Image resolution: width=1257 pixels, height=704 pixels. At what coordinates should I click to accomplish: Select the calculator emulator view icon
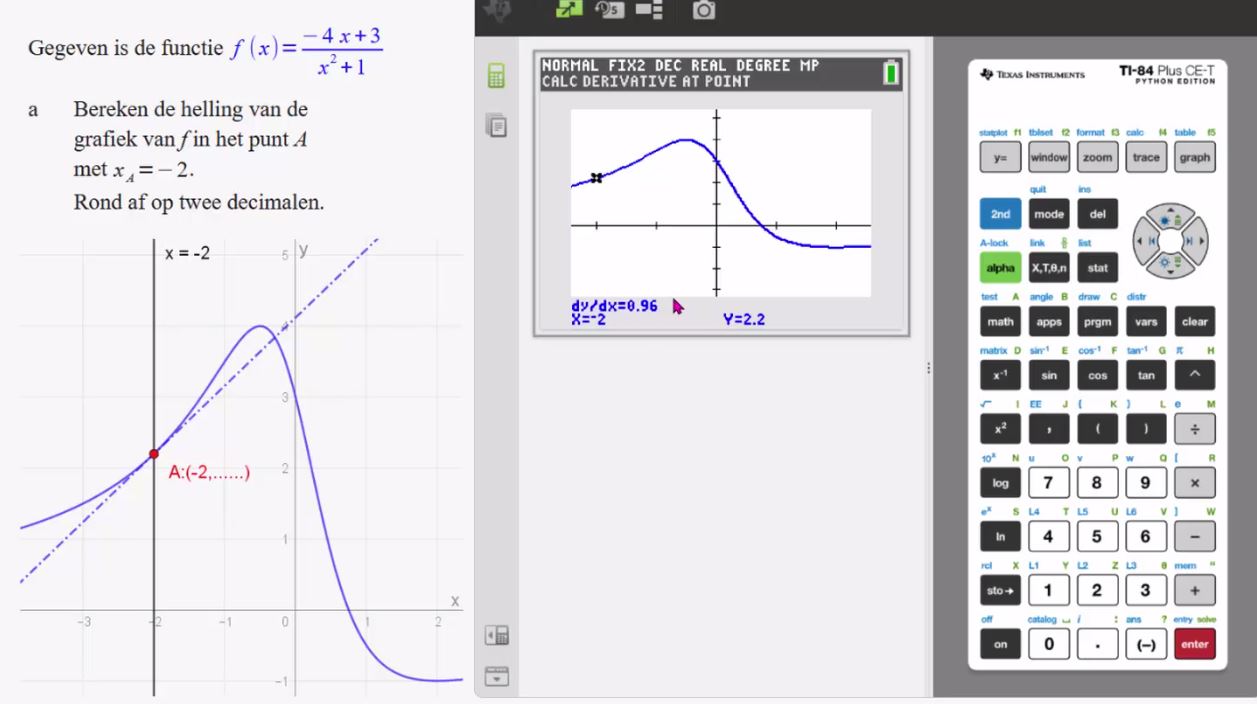click(x=496, y=76)
